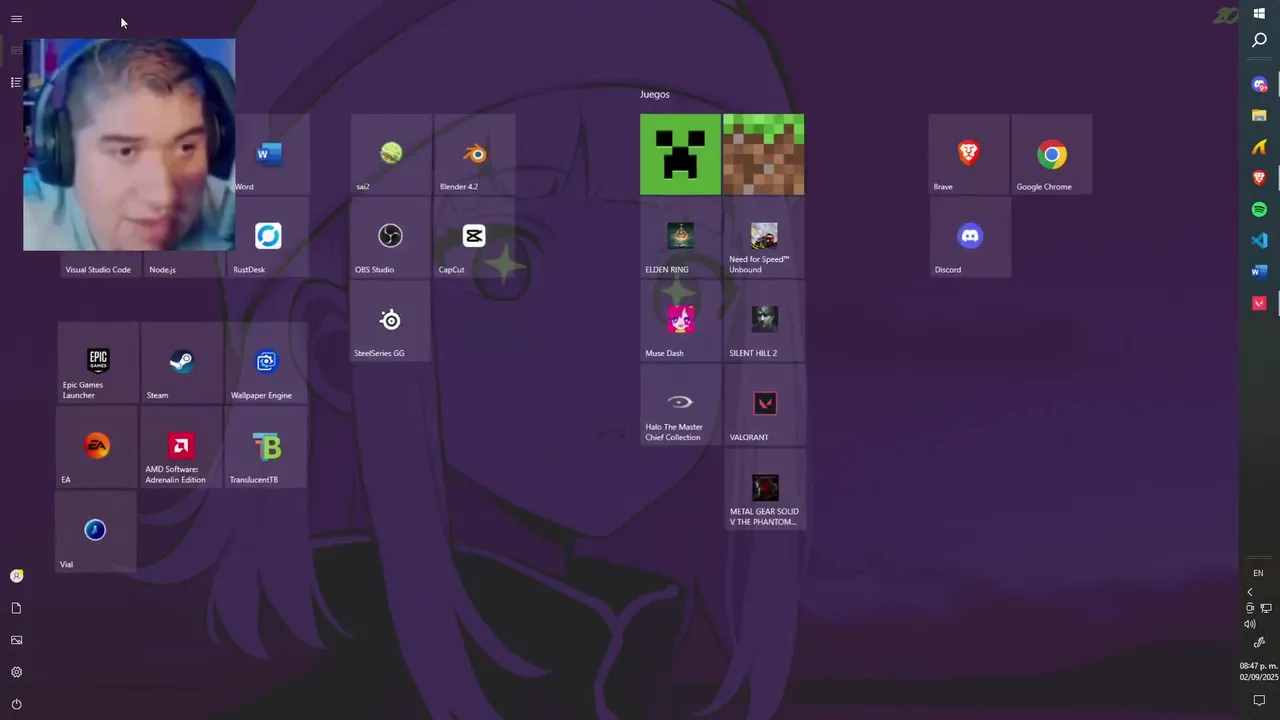Launch Brave browser tile
The height and width of the screenshot is (720, 1280).
click(968, 154)
